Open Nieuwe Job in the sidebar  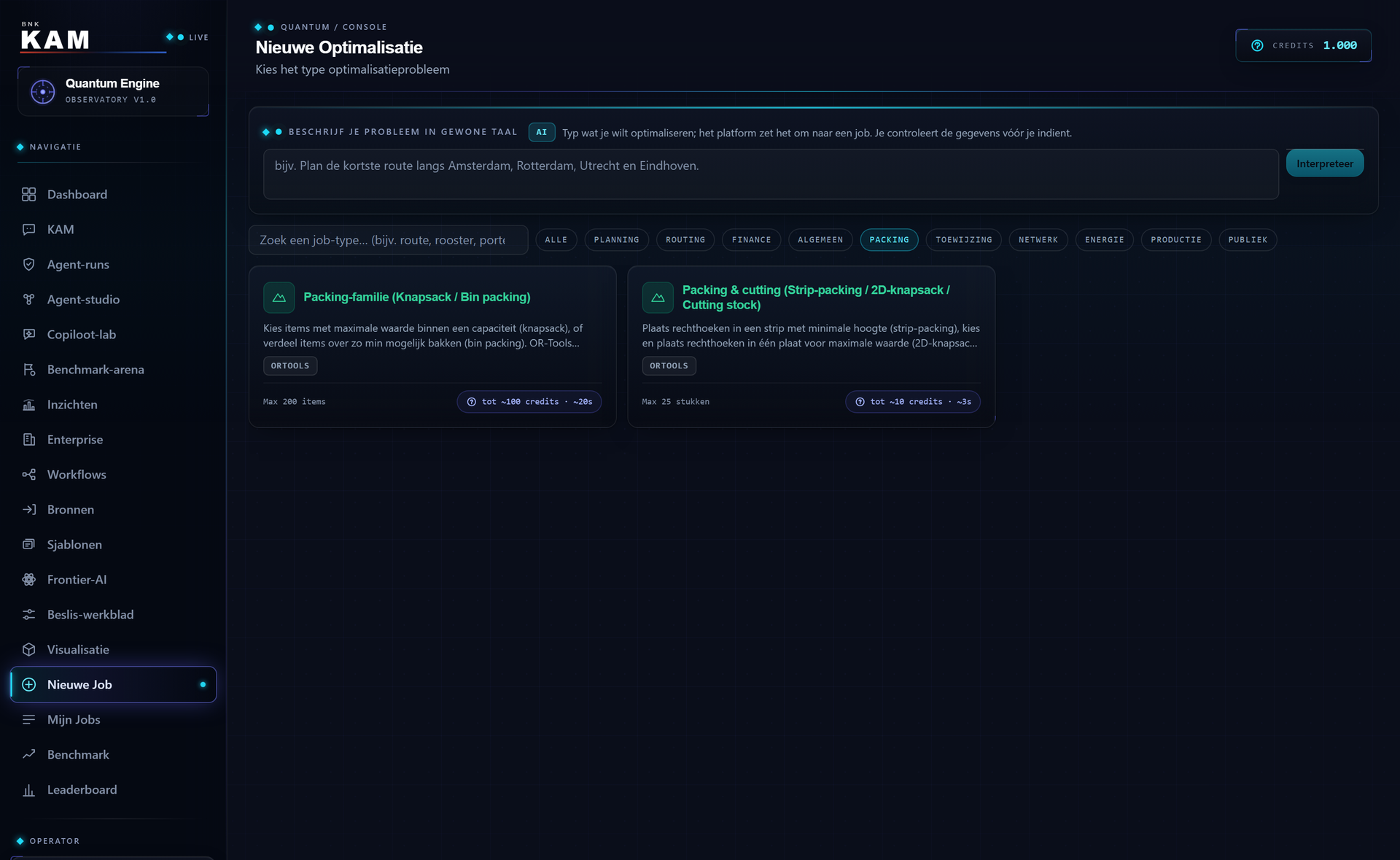(x=113, y=684)
